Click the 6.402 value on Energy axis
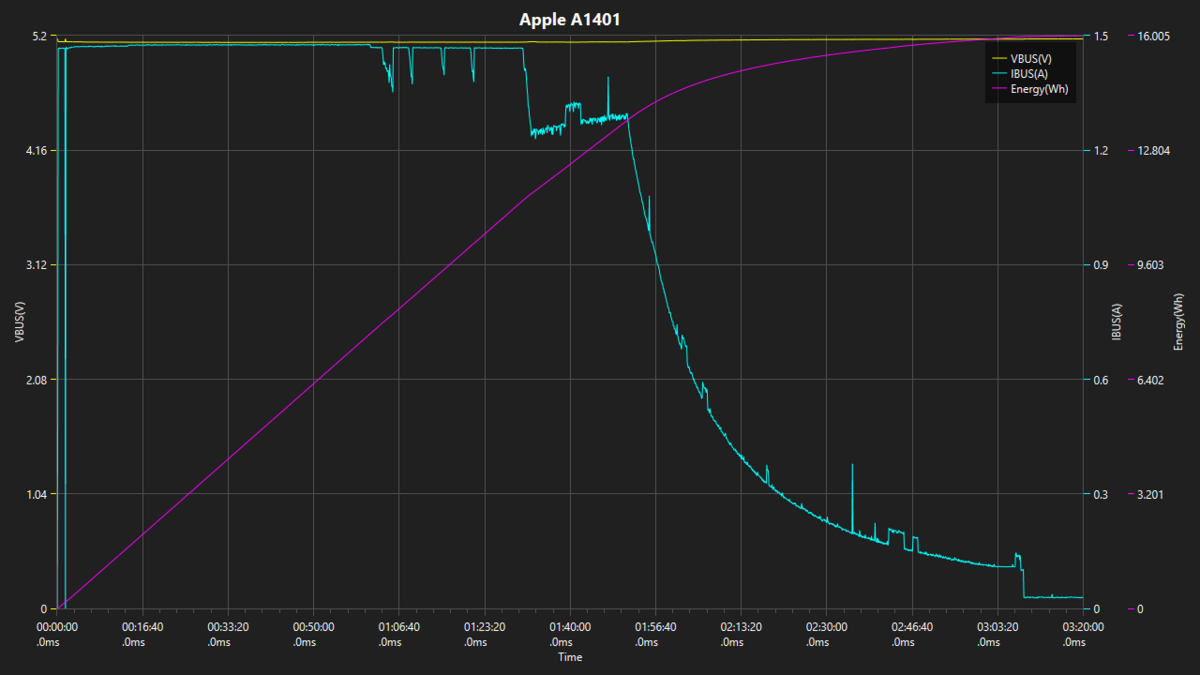 1150,380
